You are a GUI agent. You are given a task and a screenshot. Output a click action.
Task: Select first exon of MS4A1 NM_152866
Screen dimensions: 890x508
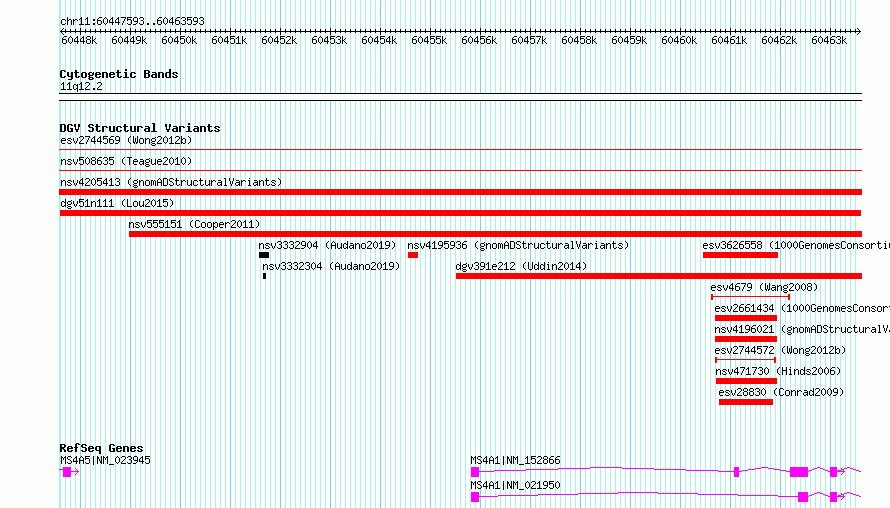(x=475, y=472)
